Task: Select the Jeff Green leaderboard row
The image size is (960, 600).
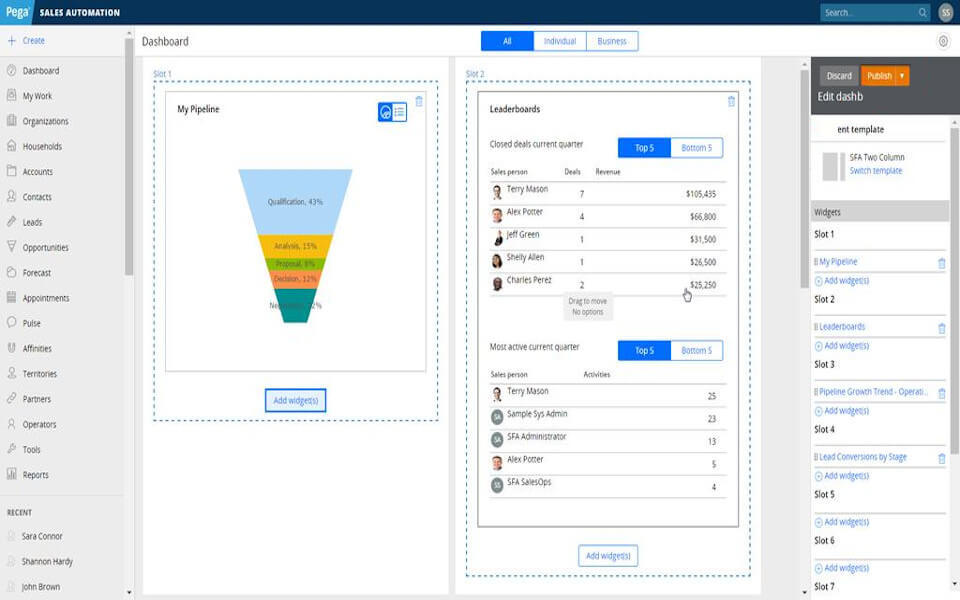Action: tap(608, 239)
